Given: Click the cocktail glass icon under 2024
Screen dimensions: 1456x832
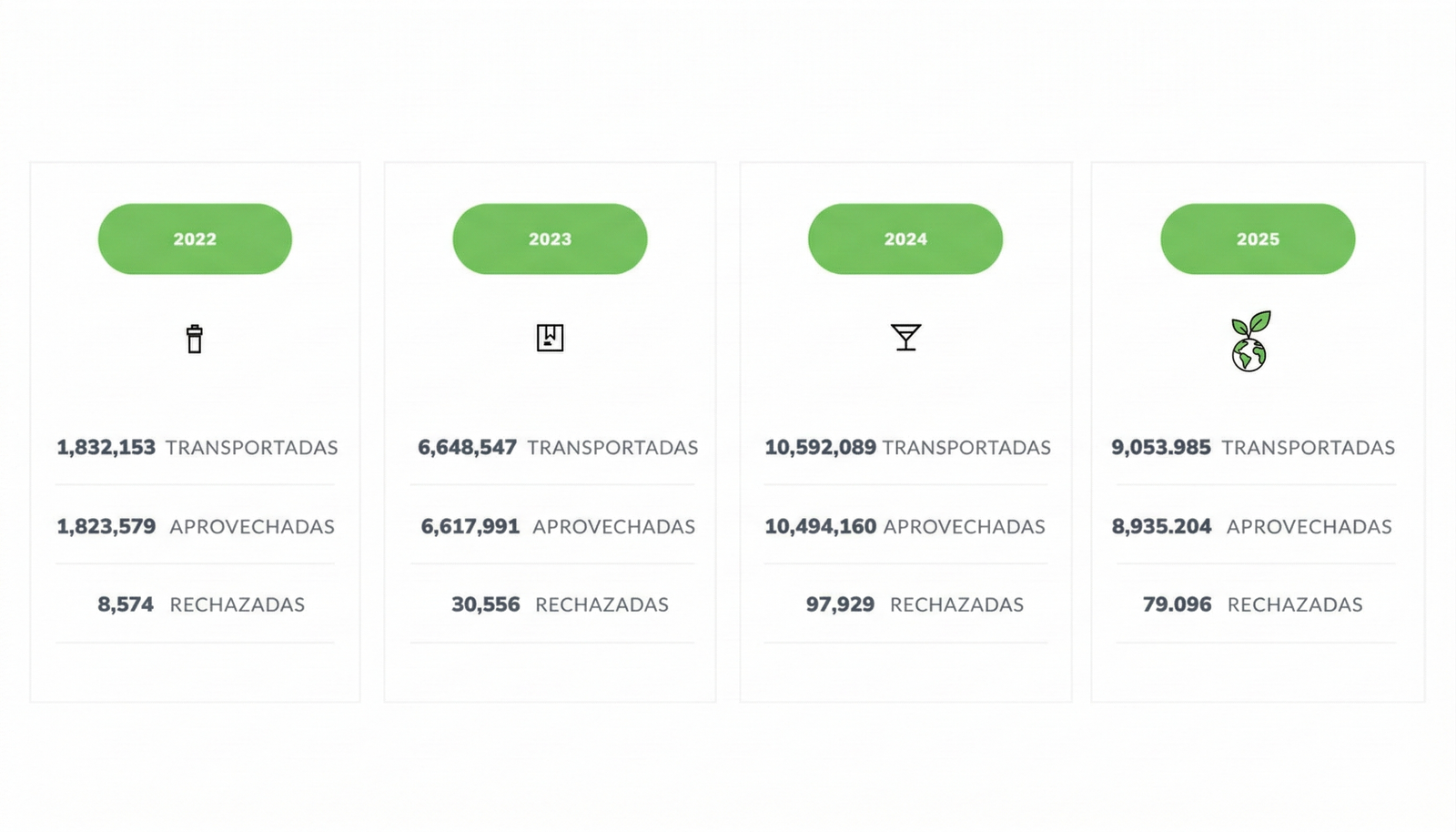Looking at the screenshot, I should (x=905, y=337).
